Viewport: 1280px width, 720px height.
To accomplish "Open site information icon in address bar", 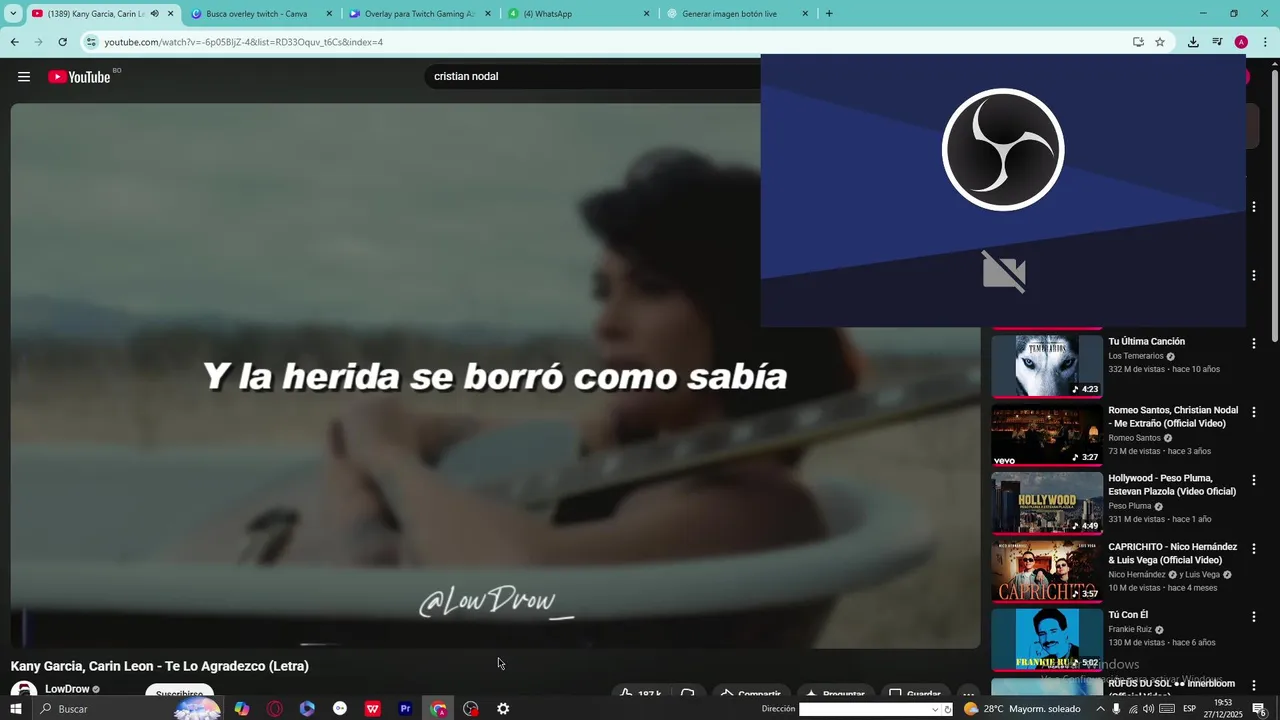I will click(x=91, y=42).
